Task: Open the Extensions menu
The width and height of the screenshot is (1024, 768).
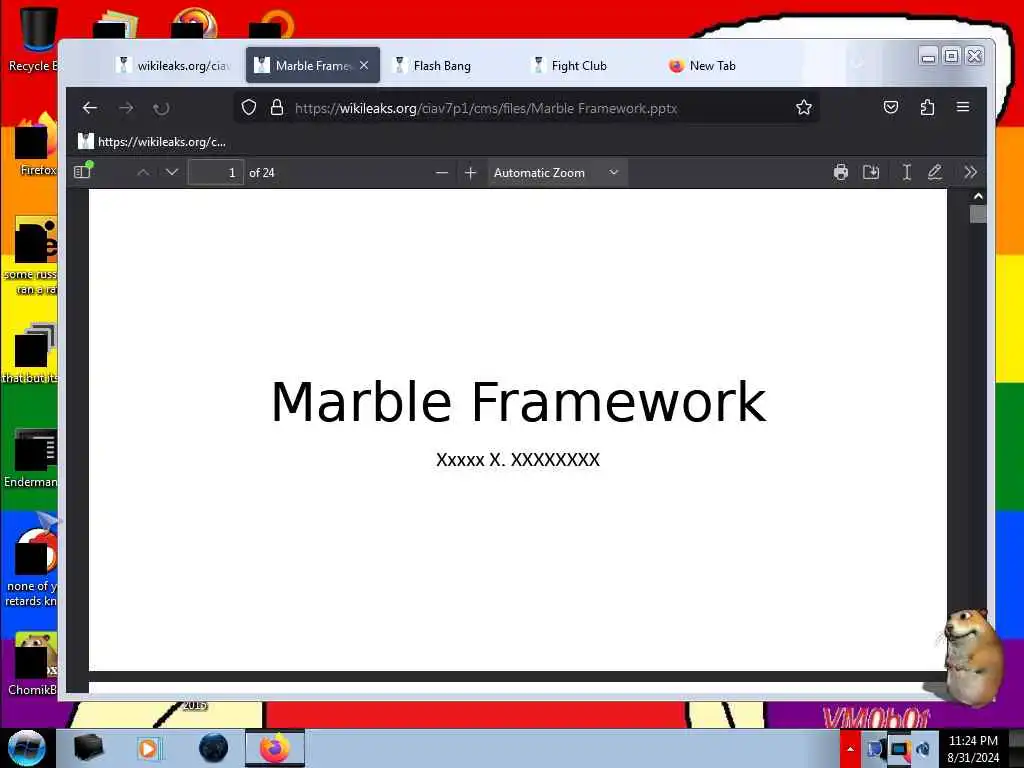Action: click(927, 107)
